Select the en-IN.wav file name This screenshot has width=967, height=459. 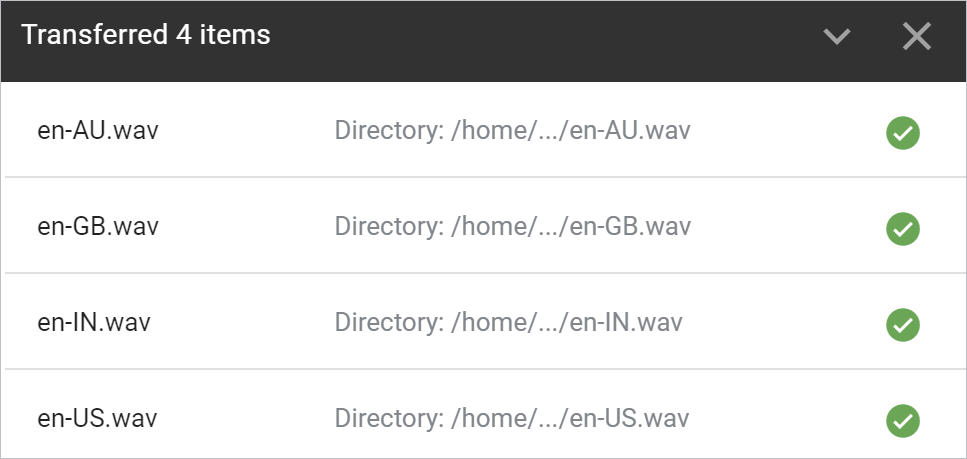(86, 323)
